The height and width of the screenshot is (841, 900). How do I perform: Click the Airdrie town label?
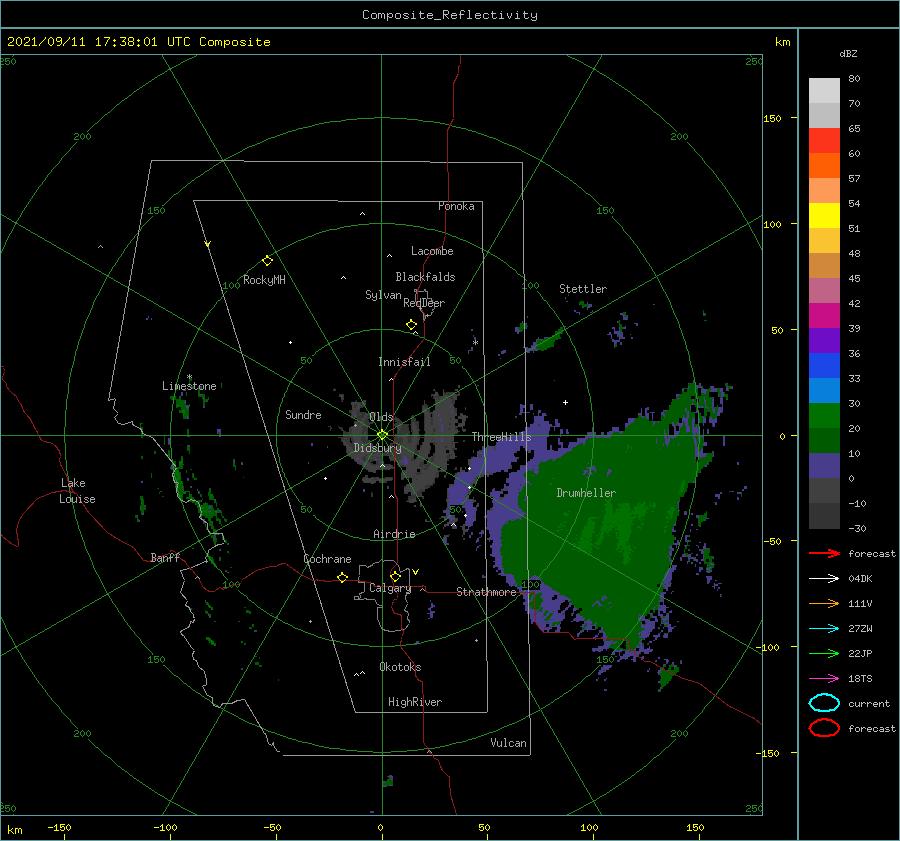pyautogui.click(x=394, y=534)
